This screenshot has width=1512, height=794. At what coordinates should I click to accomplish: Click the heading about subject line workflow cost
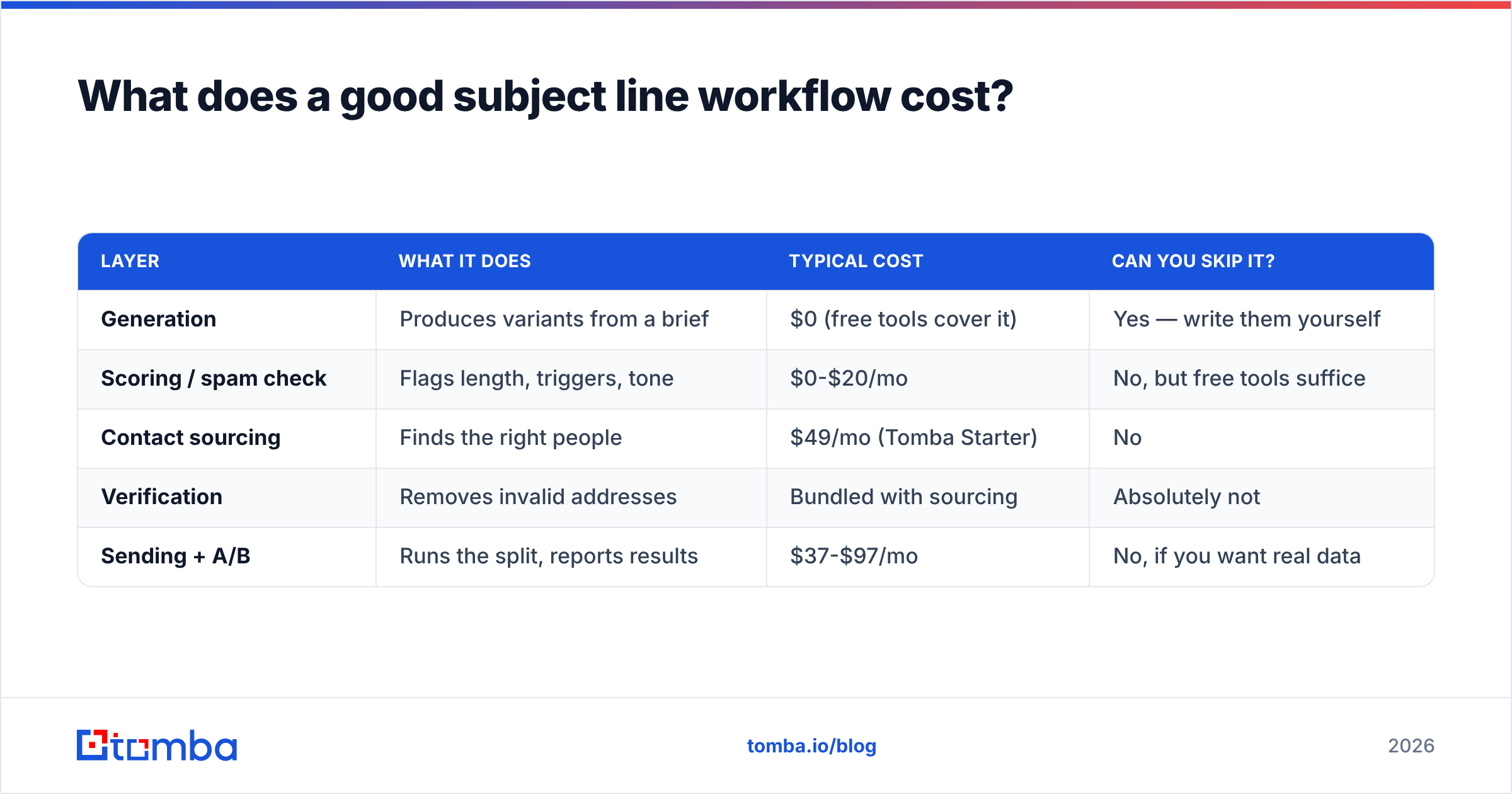545,96
